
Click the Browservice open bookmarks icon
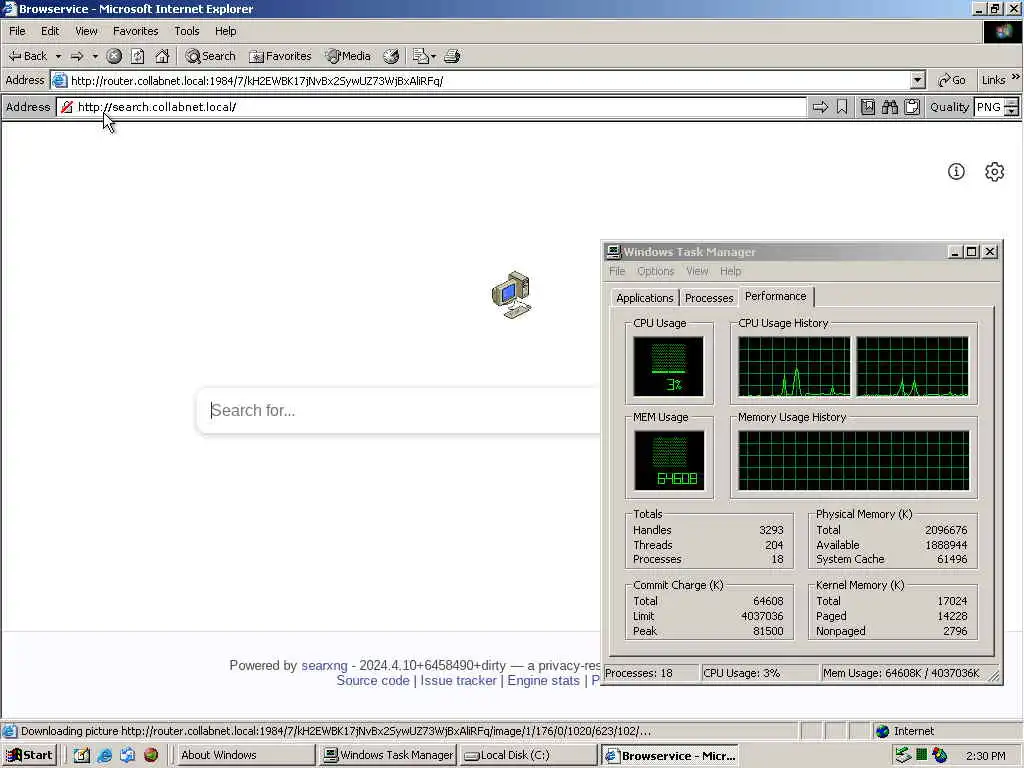point(867,107)
